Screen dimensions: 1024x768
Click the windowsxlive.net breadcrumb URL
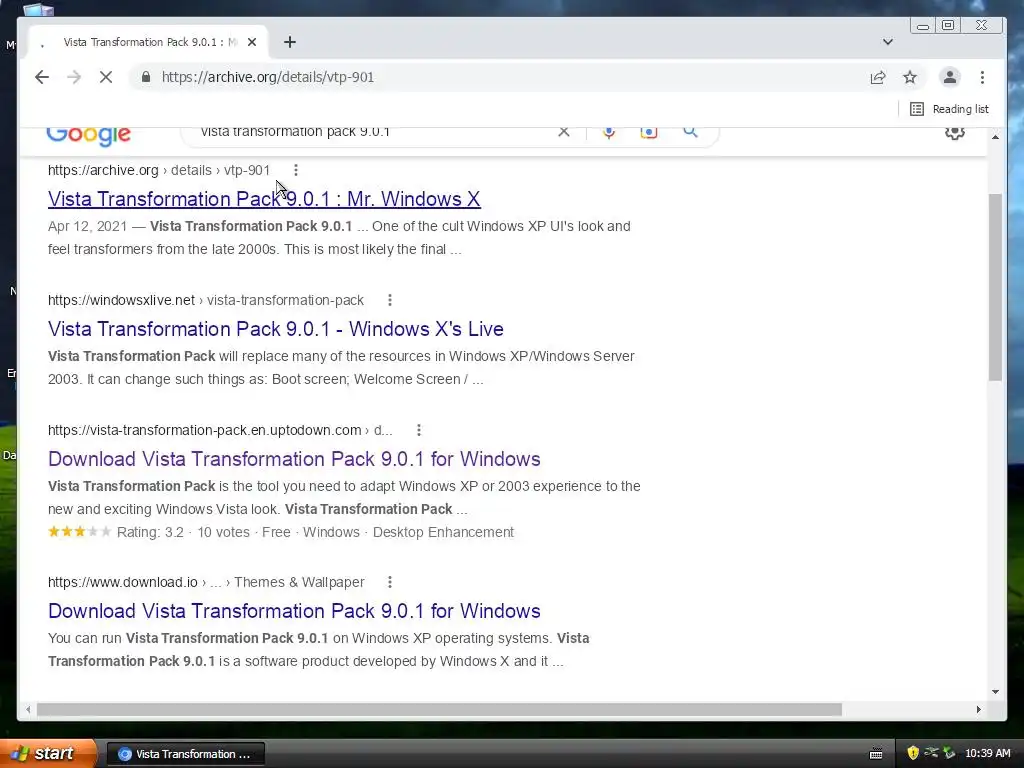point(206,300)
